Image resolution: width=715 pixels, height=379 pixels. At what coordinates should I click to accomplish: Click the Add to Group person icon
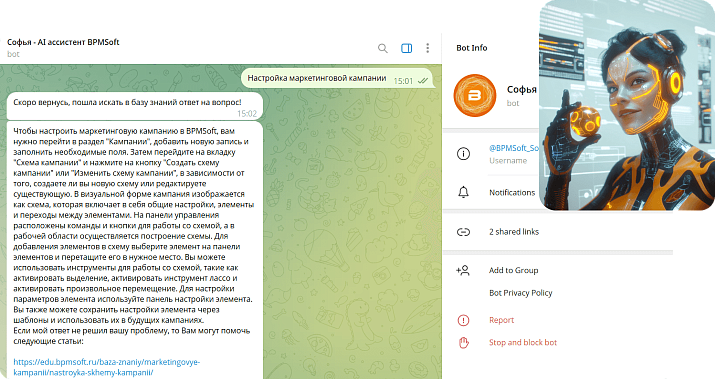click(x=463, y=270)
